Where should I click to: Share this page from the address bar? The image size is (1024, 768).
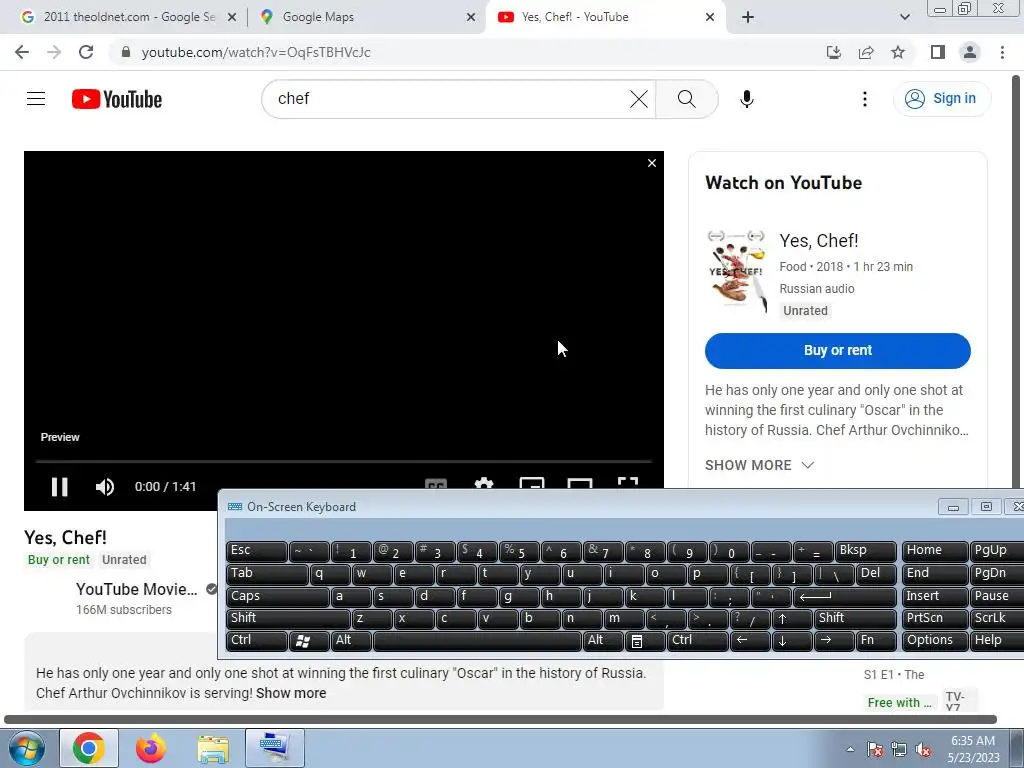click(866, 52)
